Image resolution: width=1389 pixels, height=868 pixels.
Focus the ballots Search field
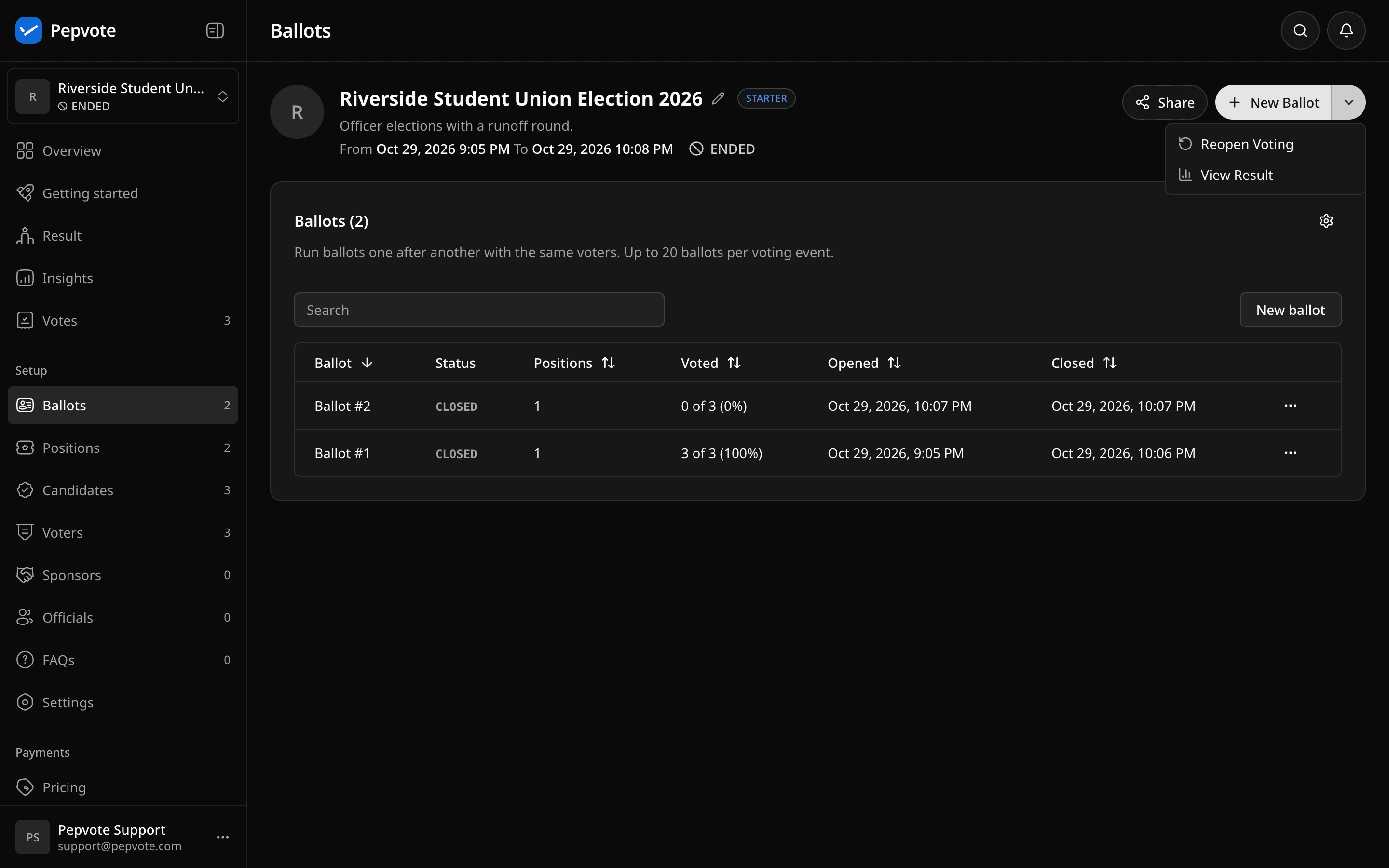coord(479,310)
